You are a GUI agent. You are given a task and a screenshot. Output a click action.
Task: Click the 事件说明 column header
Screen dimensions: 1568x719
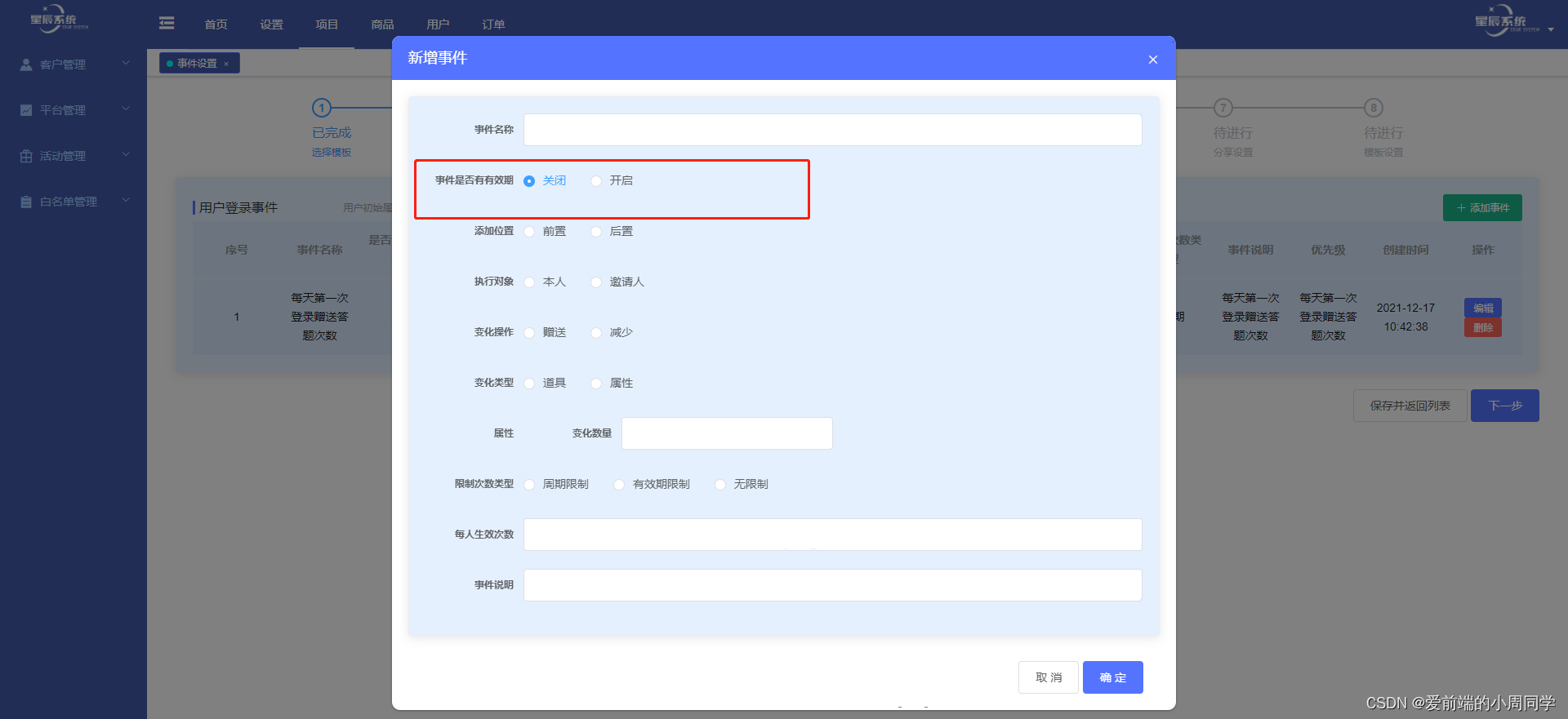coord(1250,250)
